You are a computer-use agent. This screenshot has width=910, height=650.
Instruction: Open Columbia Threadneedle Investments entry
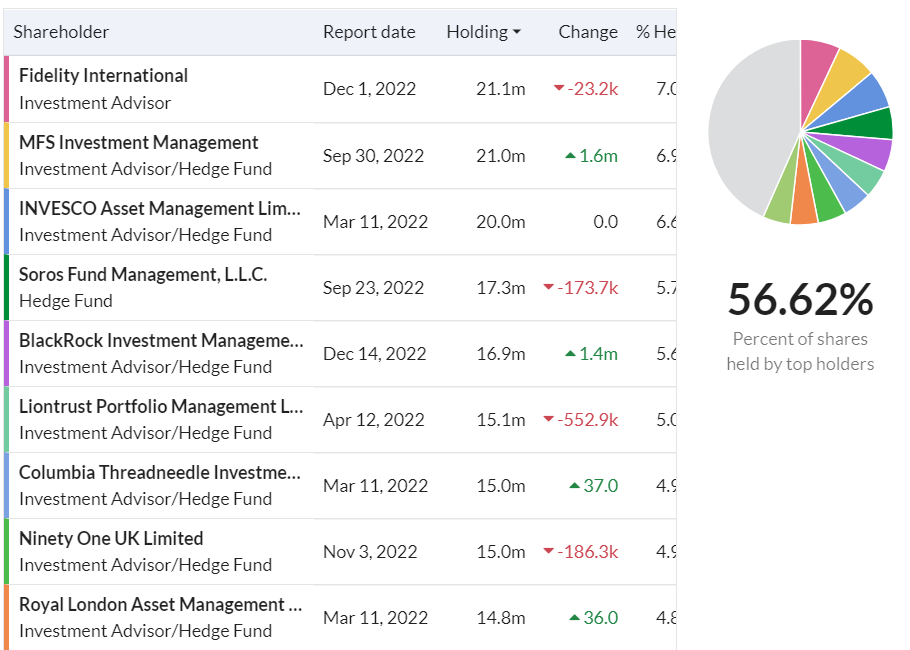click(160, 472)
